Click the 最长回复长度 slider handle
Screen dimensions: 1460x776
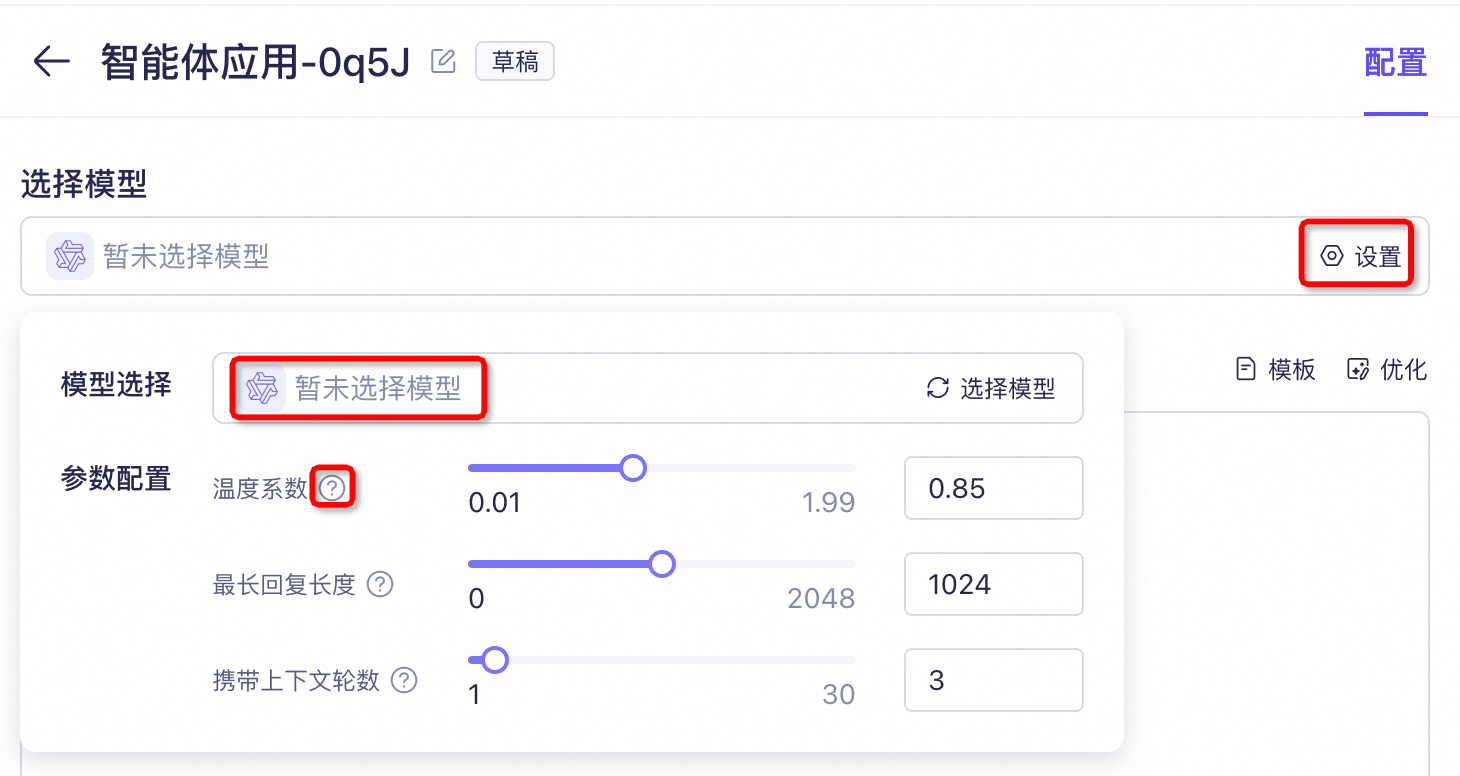[661, 564]
